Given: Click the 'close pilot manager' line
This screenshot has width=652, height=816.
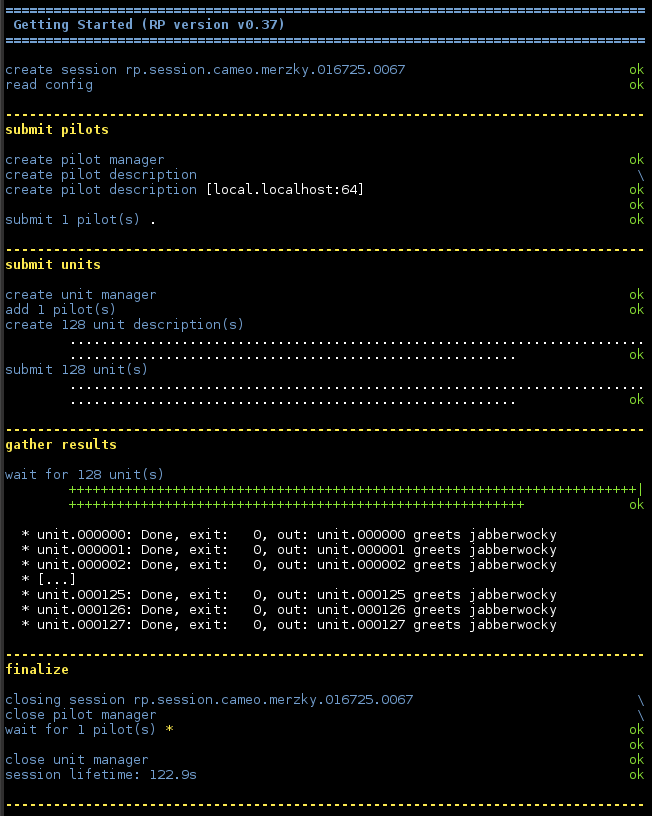Looking at the screenshot, I should 81,715.
